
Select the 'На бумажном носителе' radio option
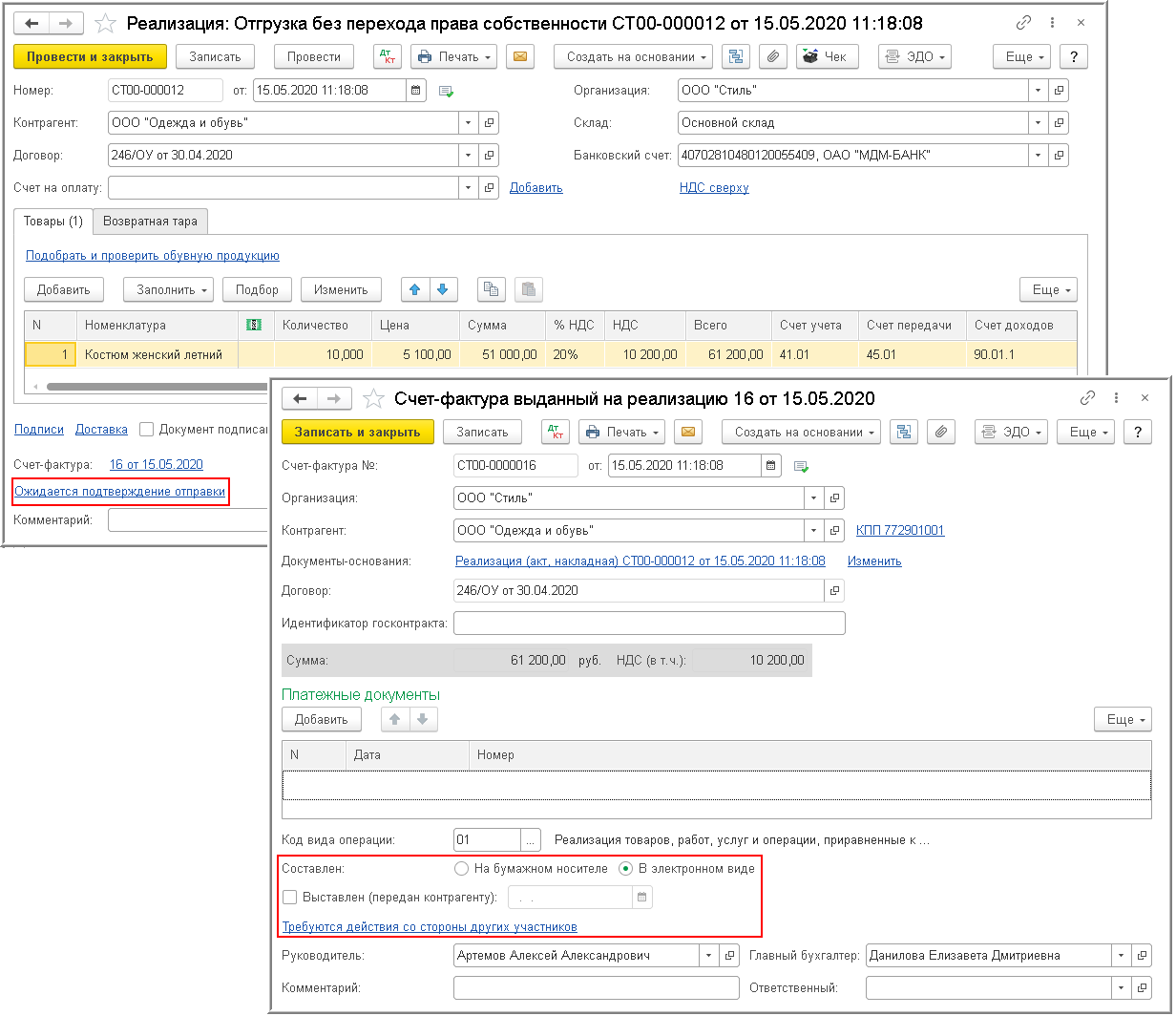coord(462,869)
